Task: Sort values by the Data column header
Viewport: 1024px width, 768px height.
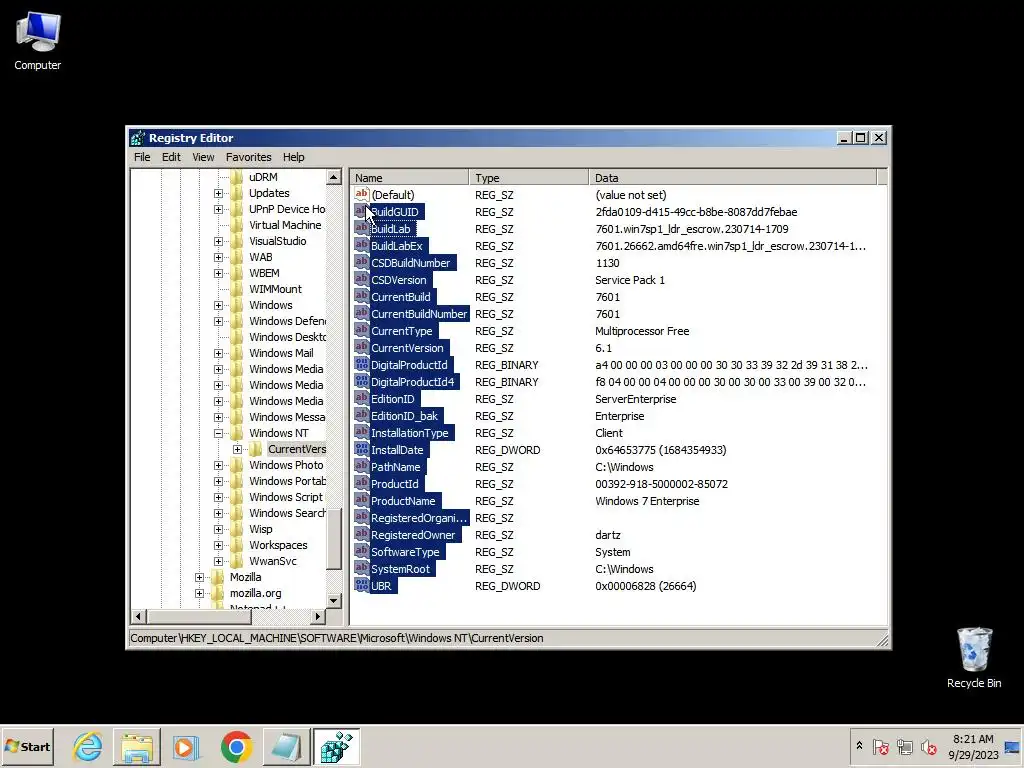Action: (733, 178)
